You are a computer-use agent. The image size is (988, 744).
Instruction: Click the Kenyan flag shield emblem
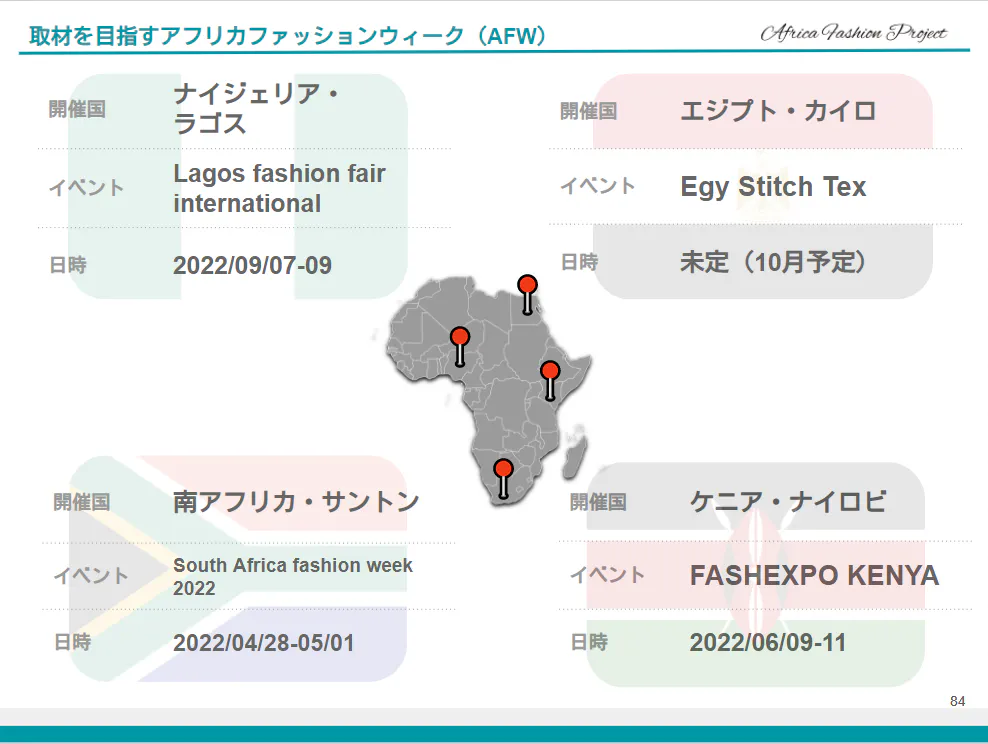(757, 560)
